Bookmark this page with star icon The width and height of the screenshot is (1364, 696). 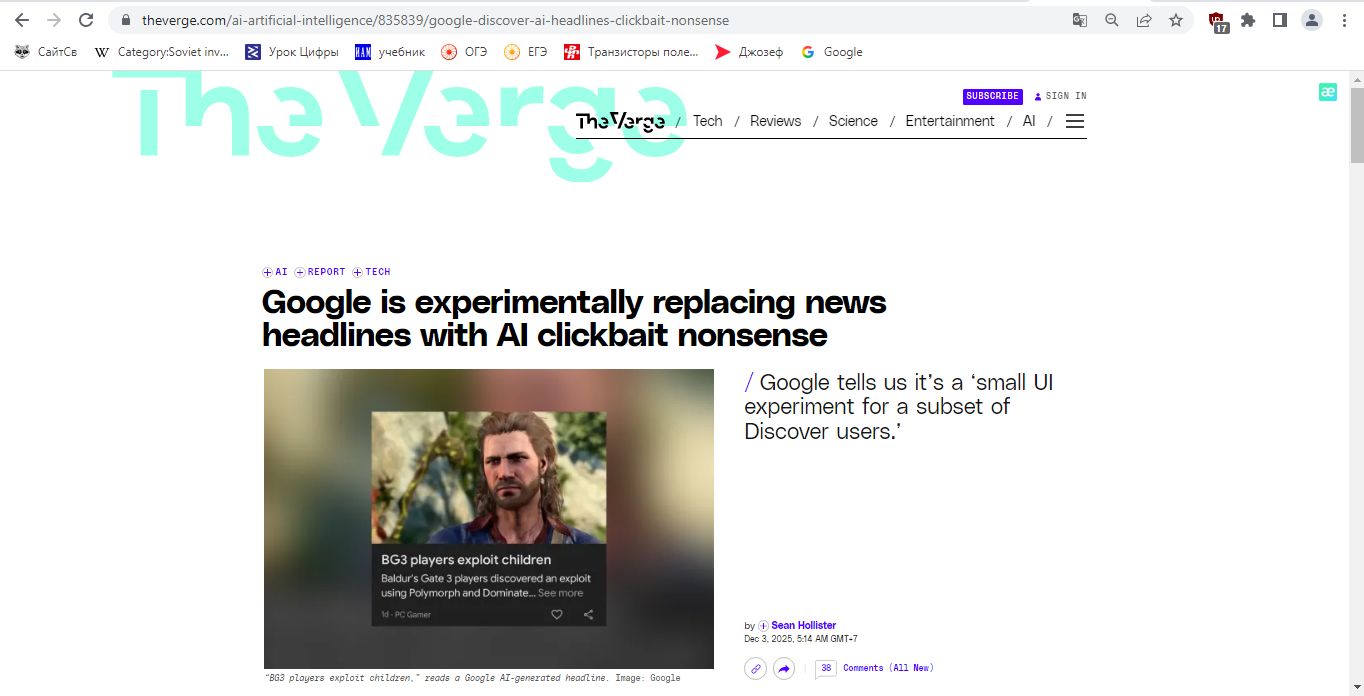pos(1176,20)
